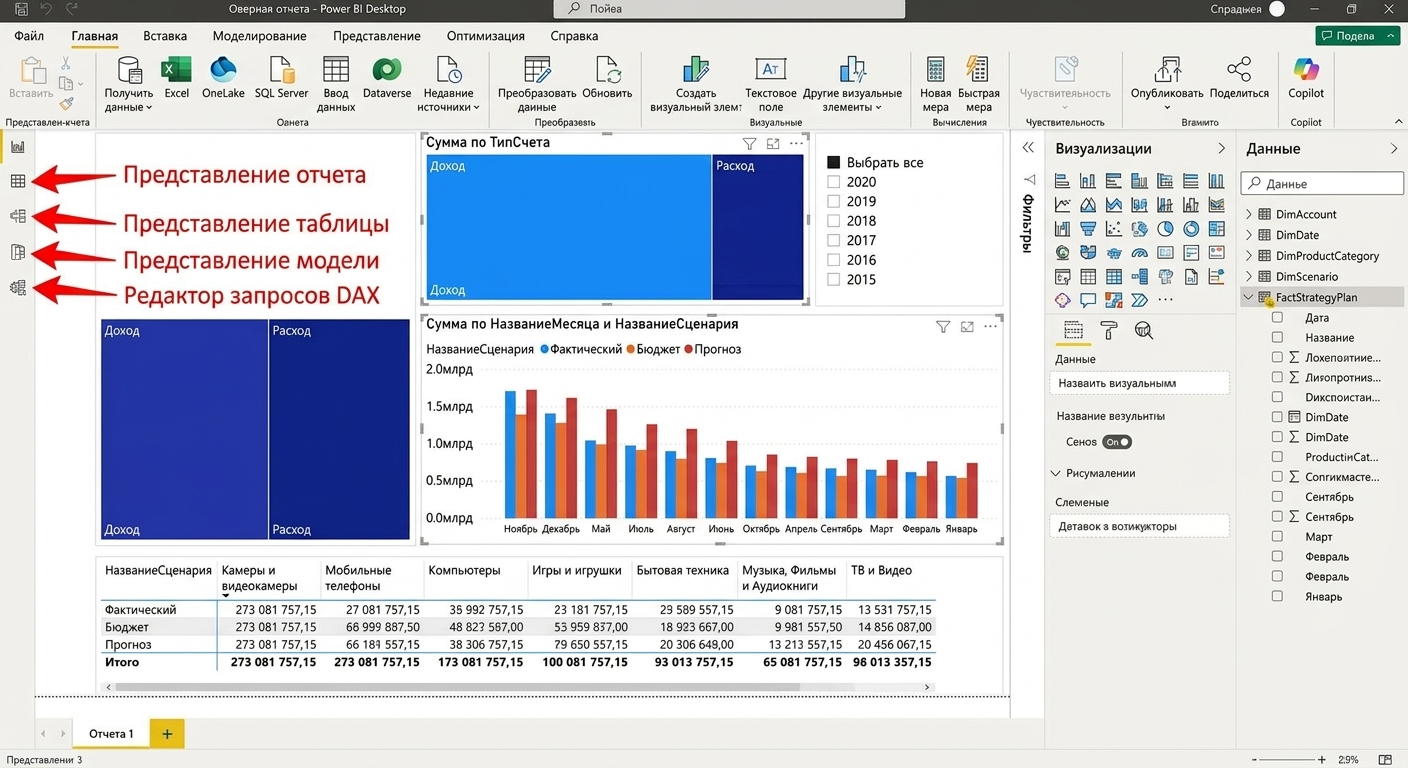Open Ввод данных (enter data) tool
This screenshot has height=768, width=1408.
336,84
